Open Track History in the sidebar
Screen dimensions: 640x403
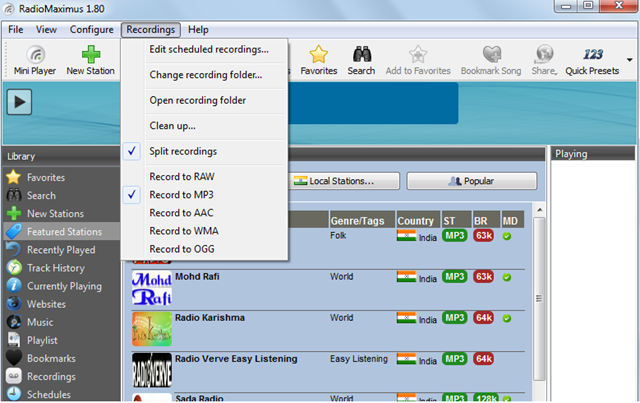click(62, 268)
